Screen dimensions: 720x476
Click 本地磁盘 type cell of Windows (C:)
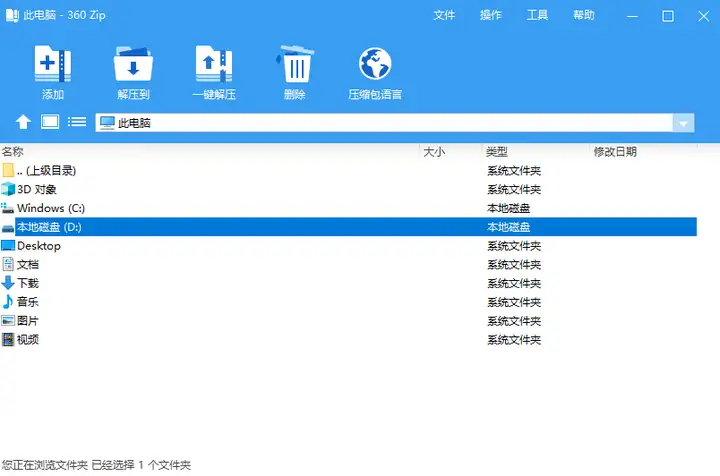tap(508, 208)
